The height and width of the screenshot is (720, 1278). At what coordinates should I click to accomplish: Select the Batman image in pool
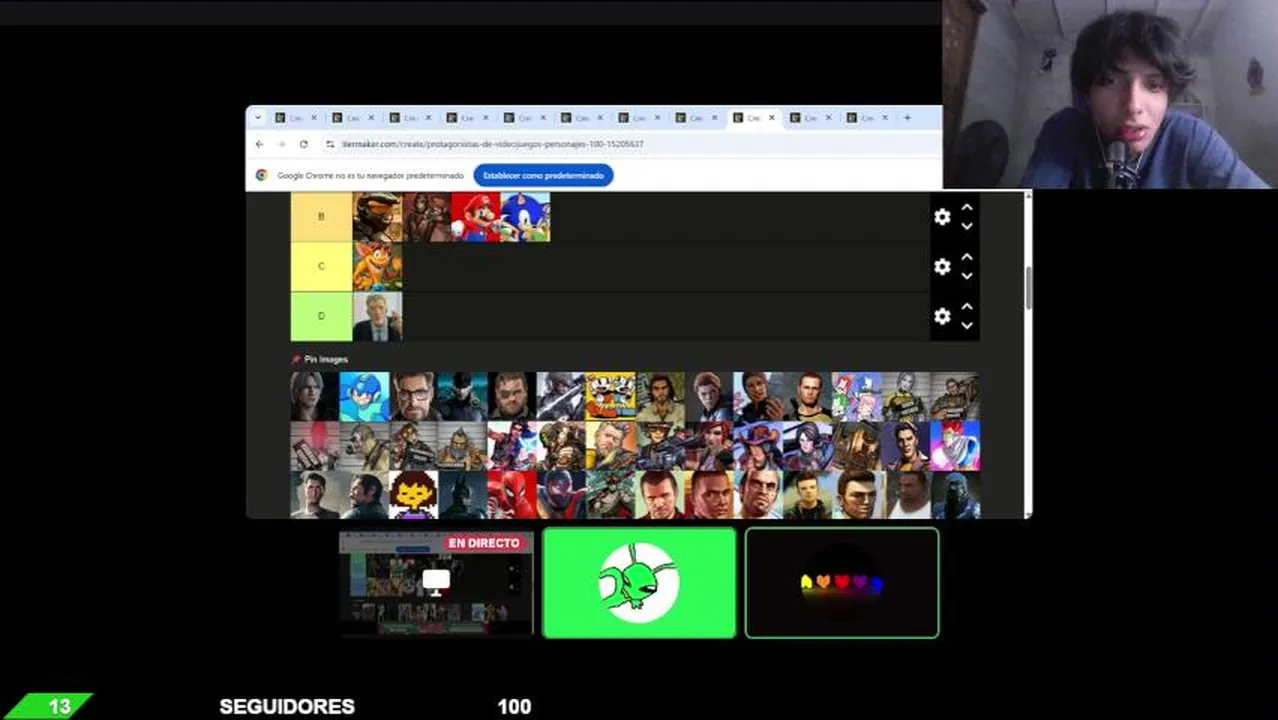tap(463, 495)
